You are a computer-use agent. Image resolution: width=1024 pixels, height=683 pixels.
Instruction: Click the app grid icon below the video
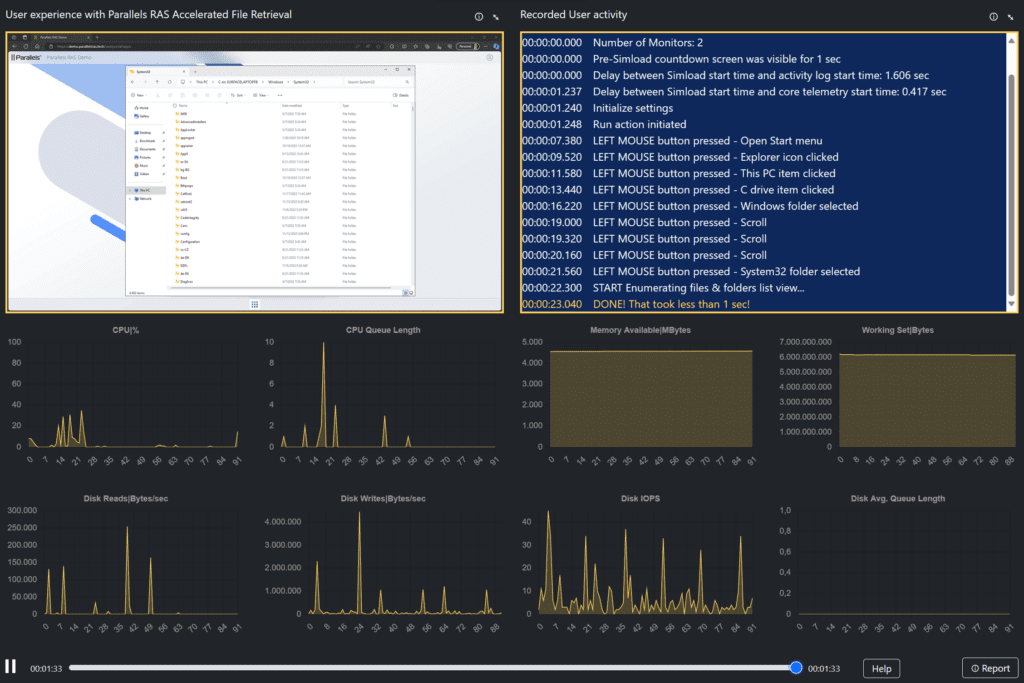(255, 304)
